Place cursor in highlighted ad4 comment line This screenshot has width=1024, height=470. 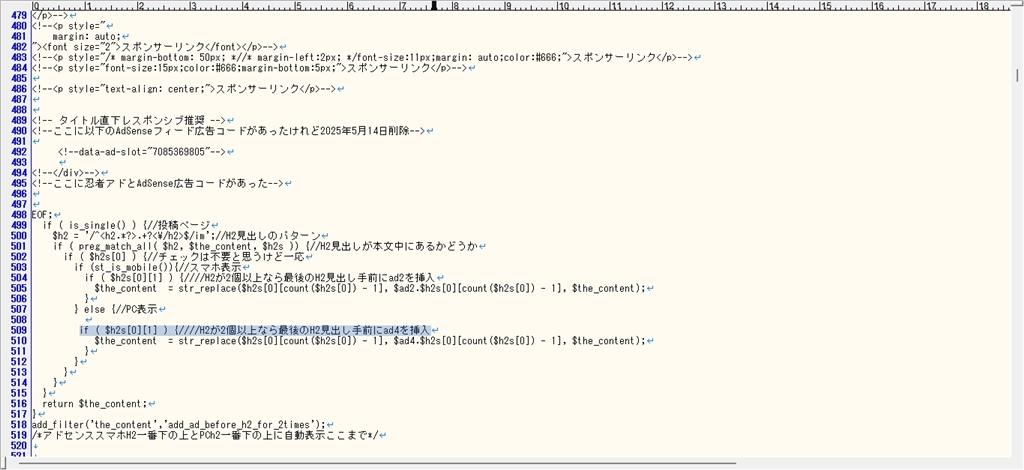[x=255, y=330]
